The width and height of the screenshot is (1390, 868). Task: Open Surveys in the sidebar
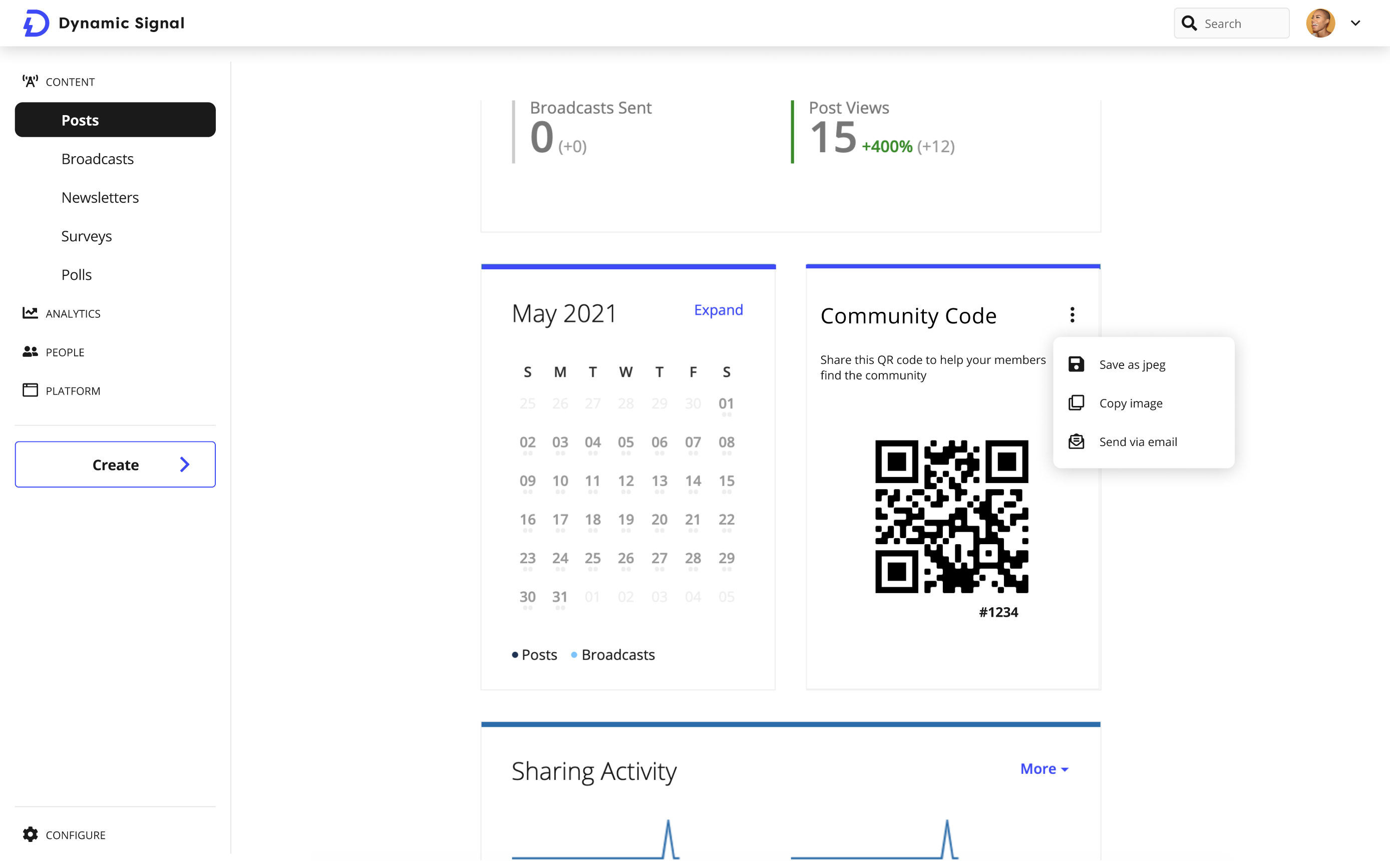87,236
